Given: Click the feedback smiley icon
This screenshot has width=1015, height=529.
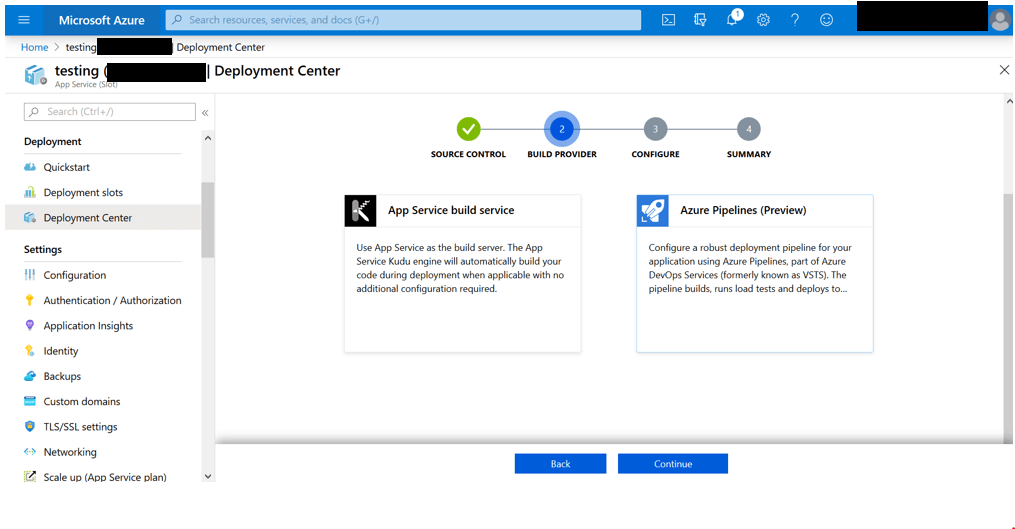Looking at the screenshot, I should (x=826, y=20).
